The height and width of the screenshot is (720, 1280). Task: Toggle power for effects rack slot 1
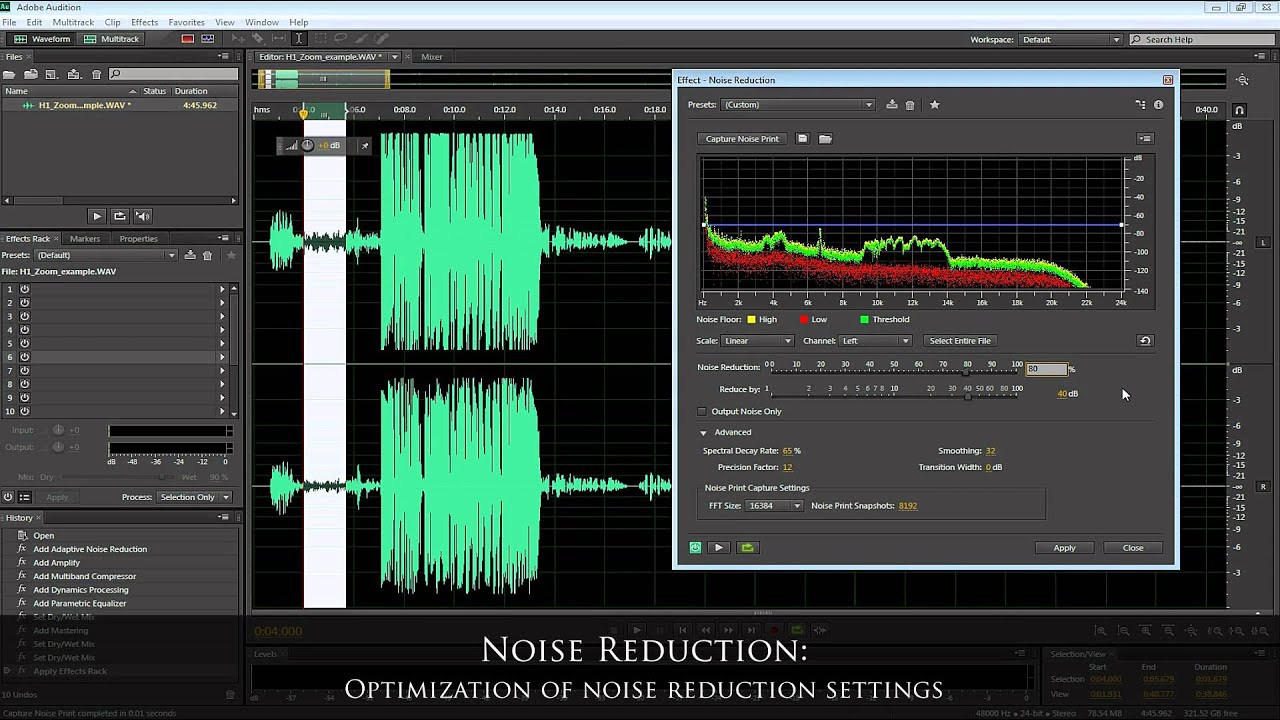25,289
